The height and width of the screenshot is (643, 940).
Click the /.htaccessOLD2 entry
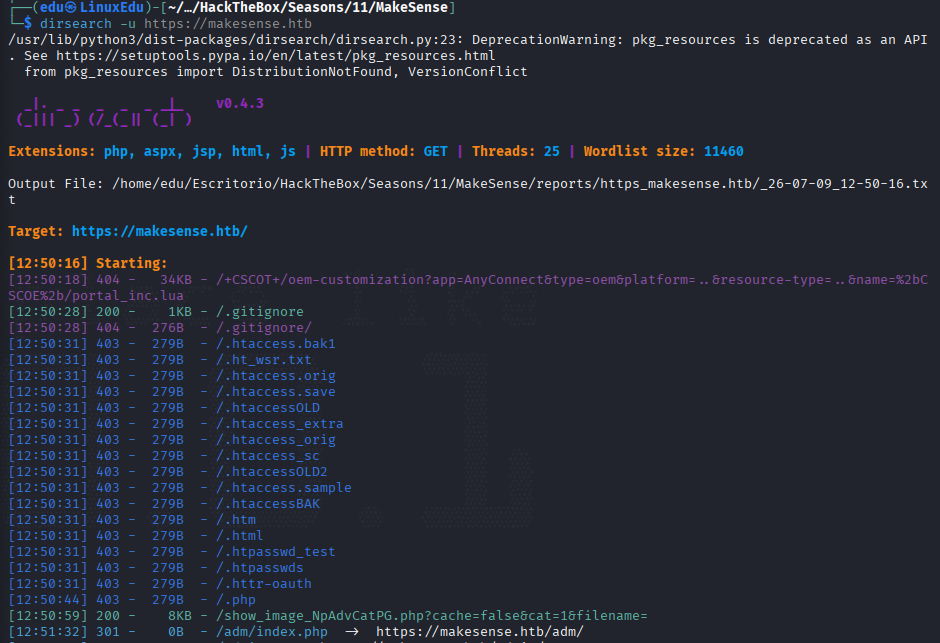(272, 472)
